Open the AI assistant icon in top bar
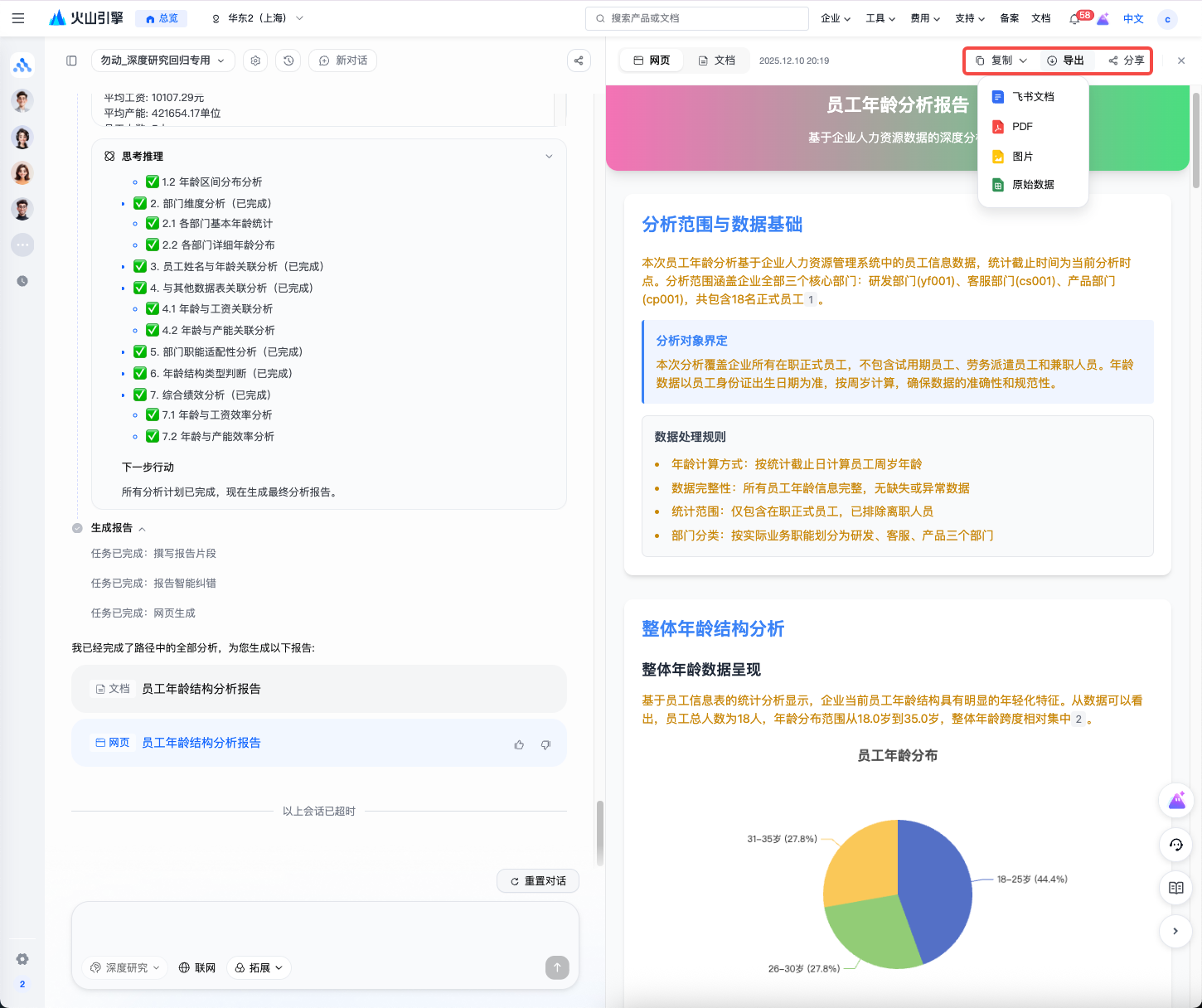The width and height of the screenshot is (1202, 1008). pos(1103,18)
